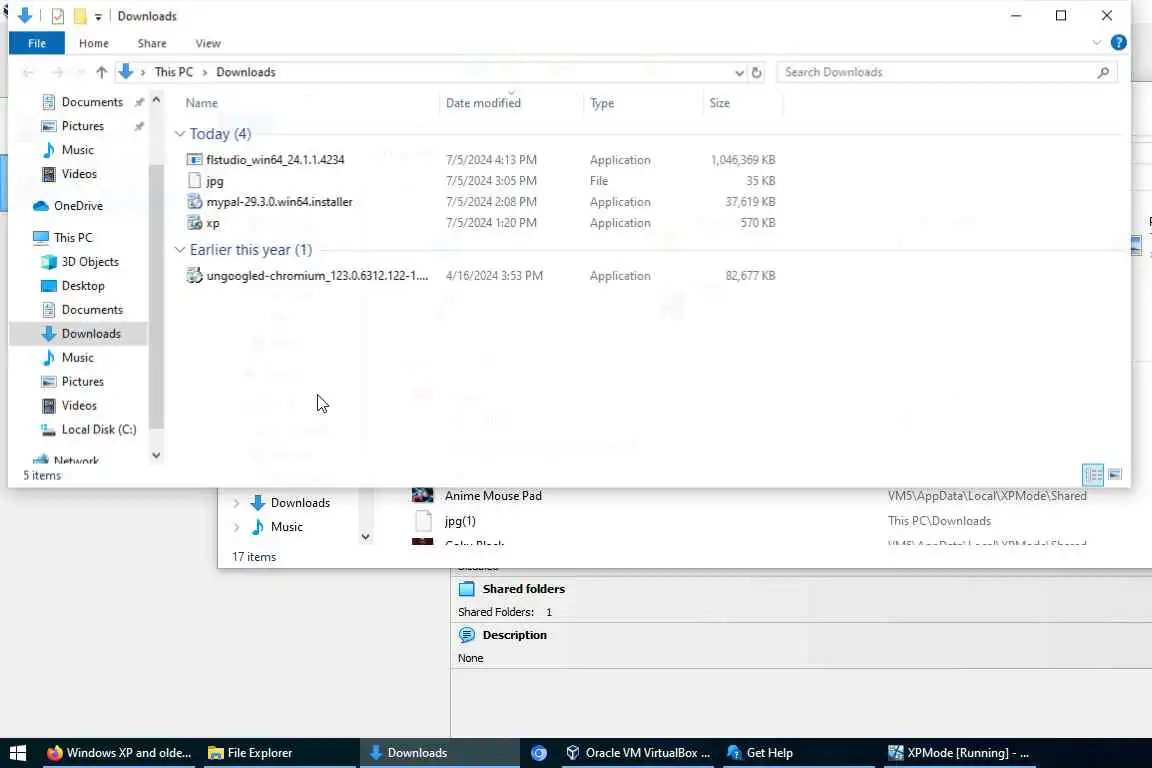This screenshot has width=1152, height=768.
Task: Click the New folder quick access icon
Action: [79, 15]
